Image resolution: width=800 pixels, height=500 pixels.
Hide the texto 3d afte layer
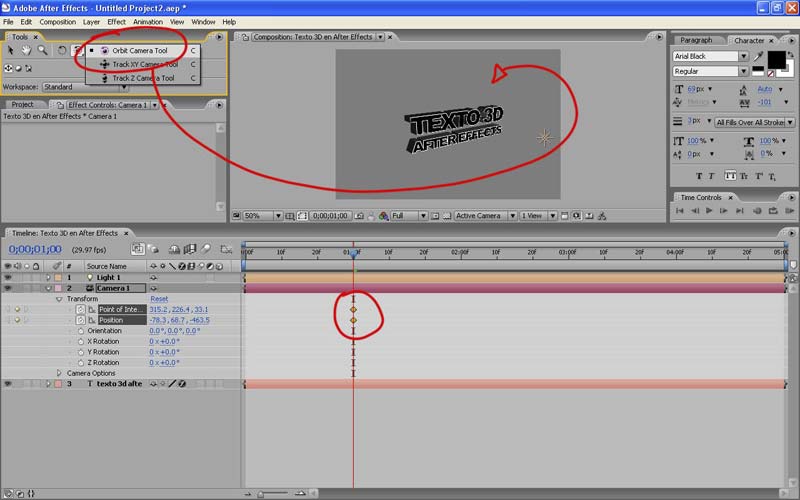pos(8,384)
